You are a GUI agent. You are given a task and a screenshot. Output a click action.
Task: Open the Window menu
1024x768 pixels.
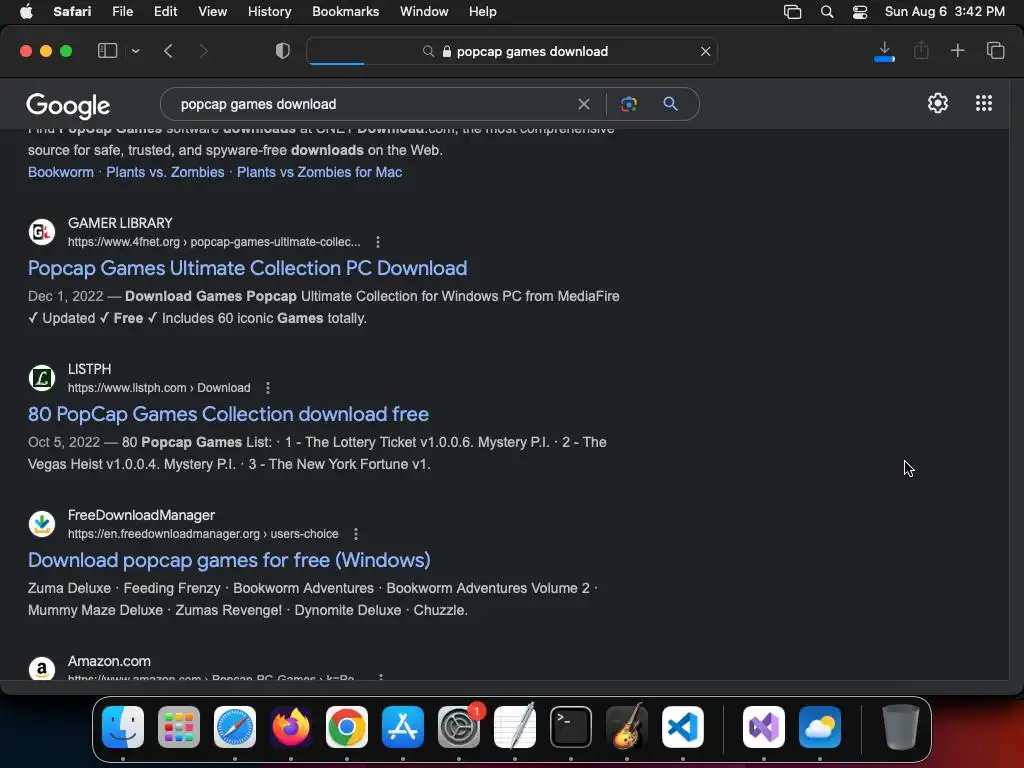click(x=424, y=12)
